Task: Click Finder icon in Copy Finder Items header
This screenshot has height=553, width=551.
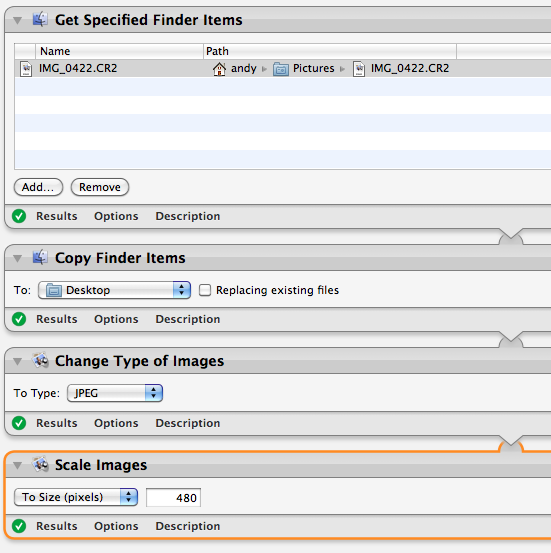Action: point(40,257)
